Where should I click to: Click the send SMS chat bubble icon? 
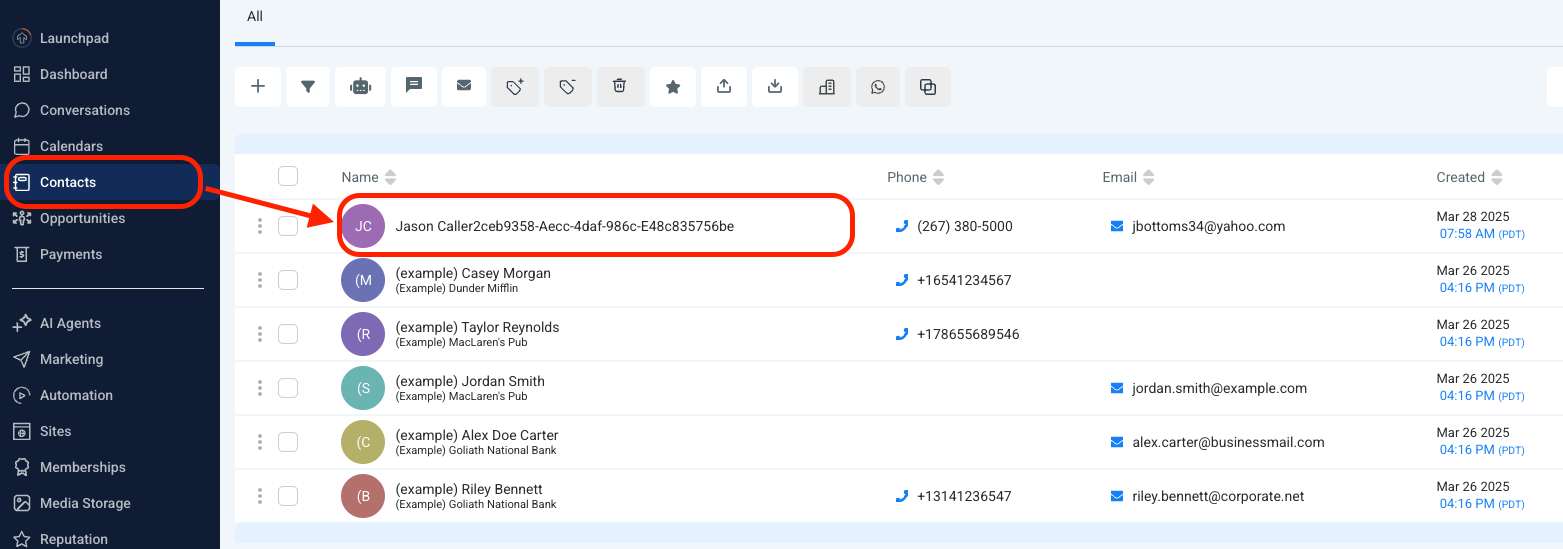413,87
